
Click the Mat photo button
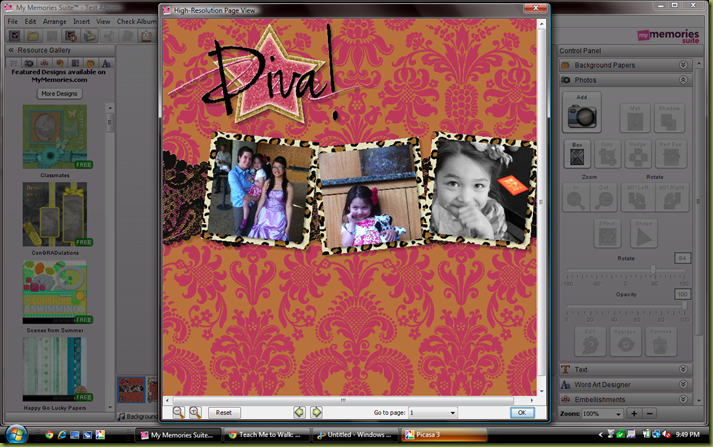click(635, 118)
